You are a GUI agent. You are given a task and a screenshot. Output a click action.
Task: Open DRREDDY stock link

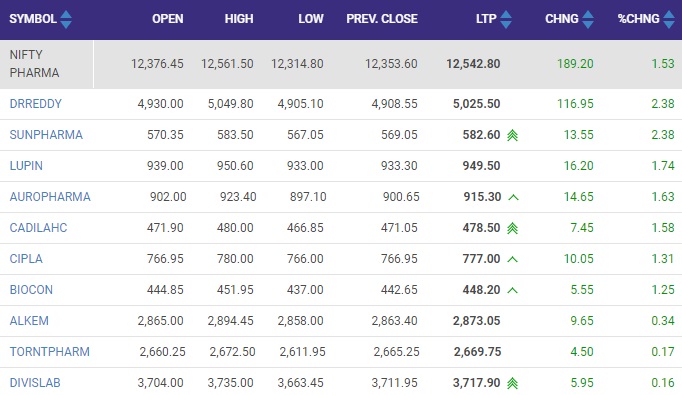coord(36,104)
